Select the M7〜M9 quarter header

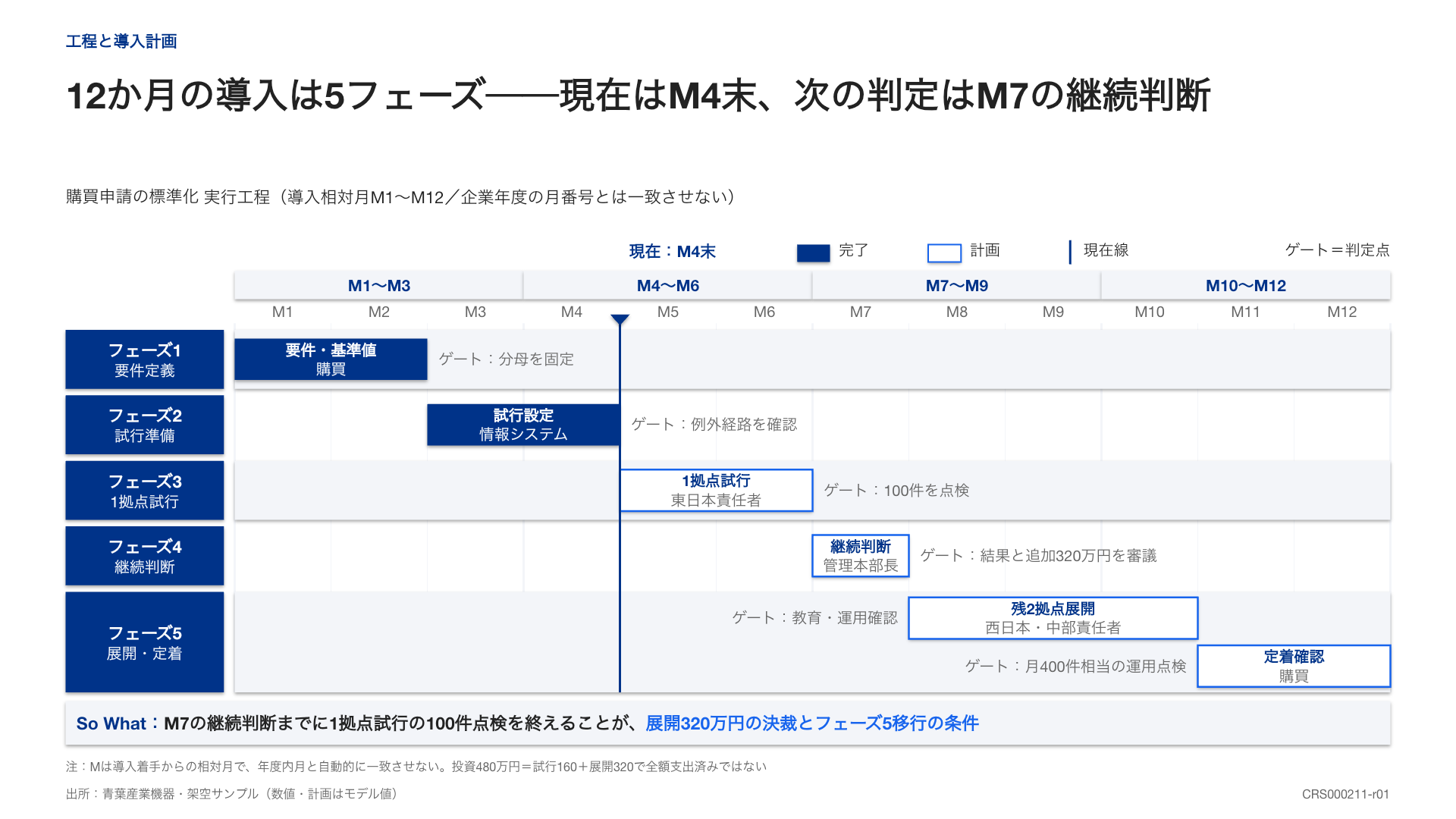pyautogui.click(x=956, y=286)
